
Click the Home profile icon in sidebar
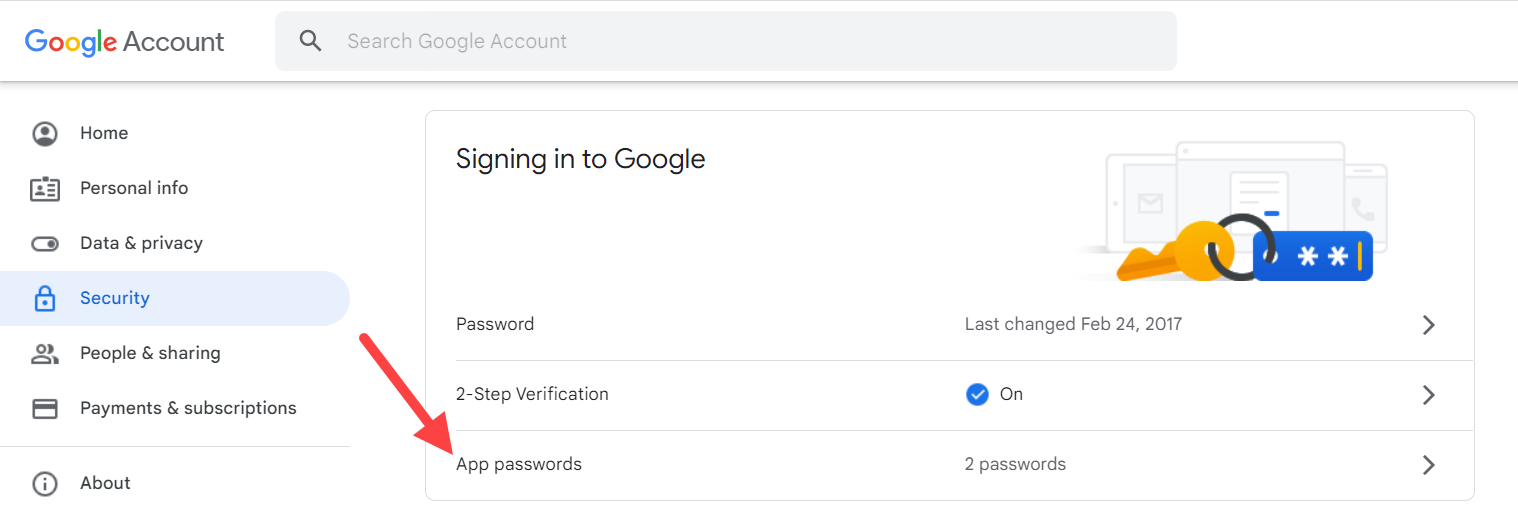pyautogui.click(x=45, y=134)
